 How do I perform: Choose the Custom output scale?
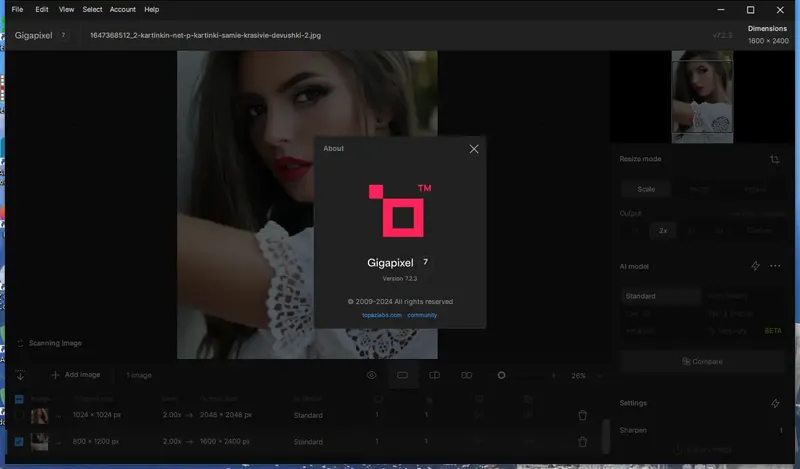point(759,231)
